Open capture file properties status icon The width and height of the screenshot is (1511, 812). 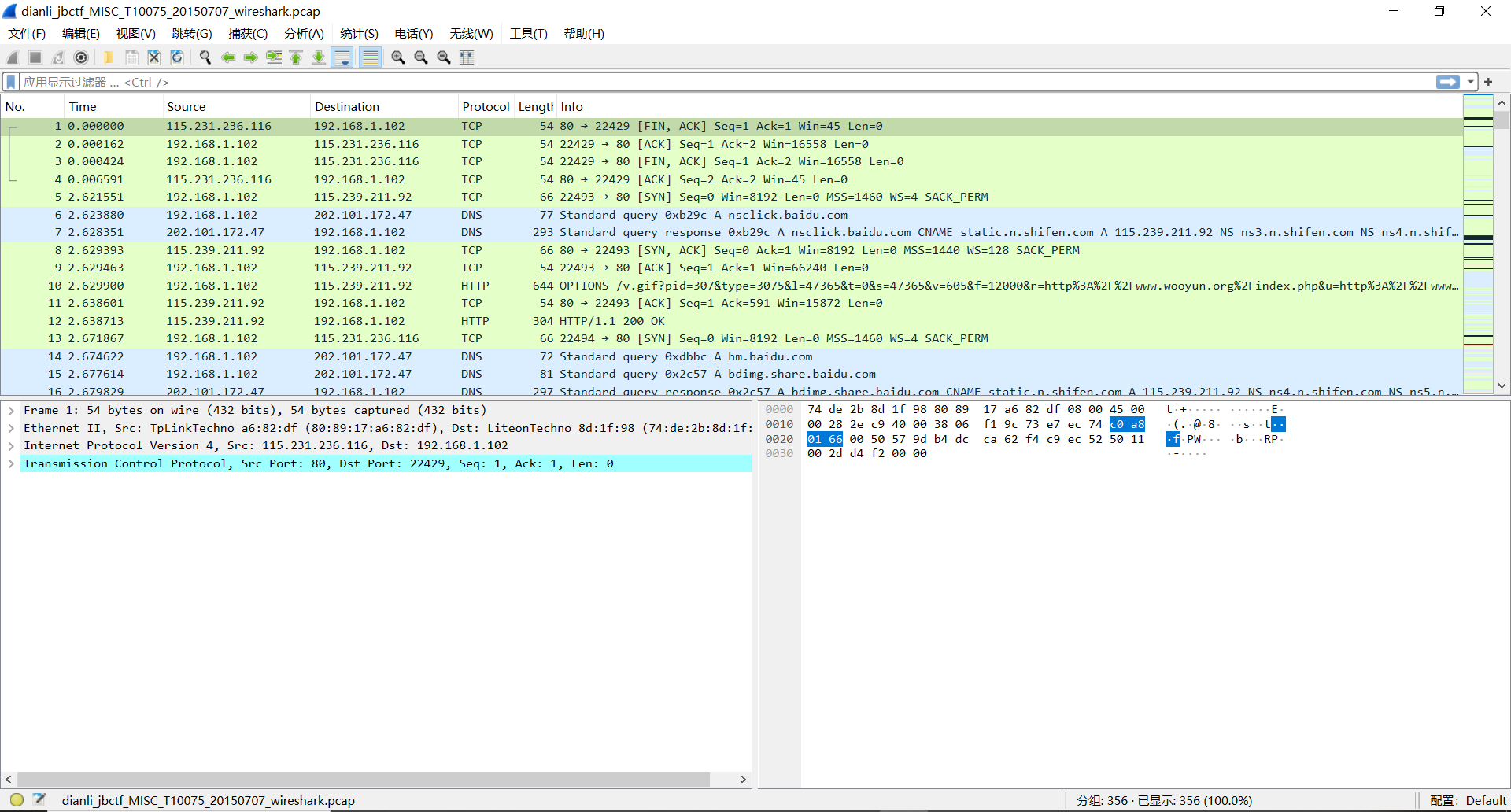tap(39, 800)
